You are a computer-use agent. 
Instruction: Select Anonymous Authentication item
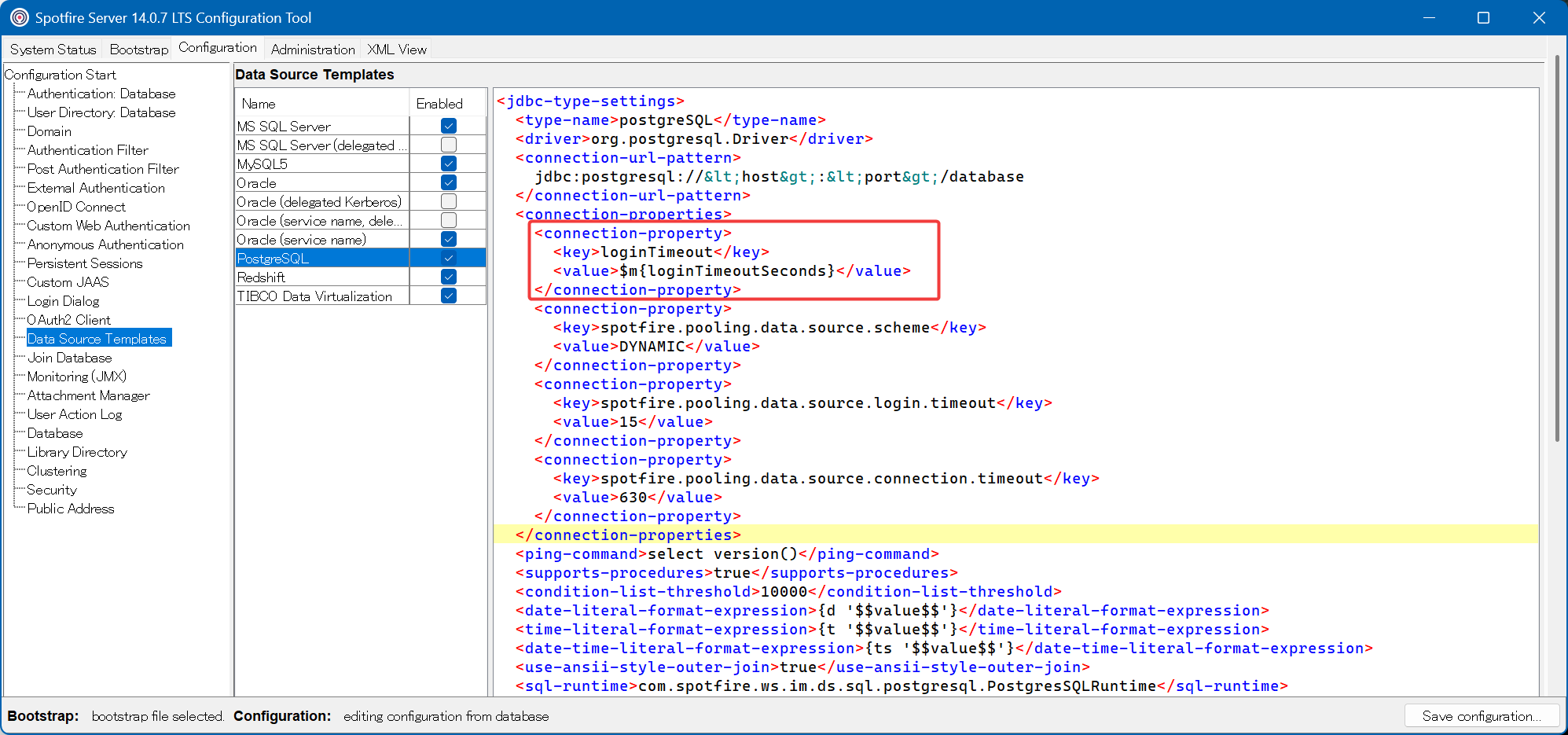click(105, 244)
